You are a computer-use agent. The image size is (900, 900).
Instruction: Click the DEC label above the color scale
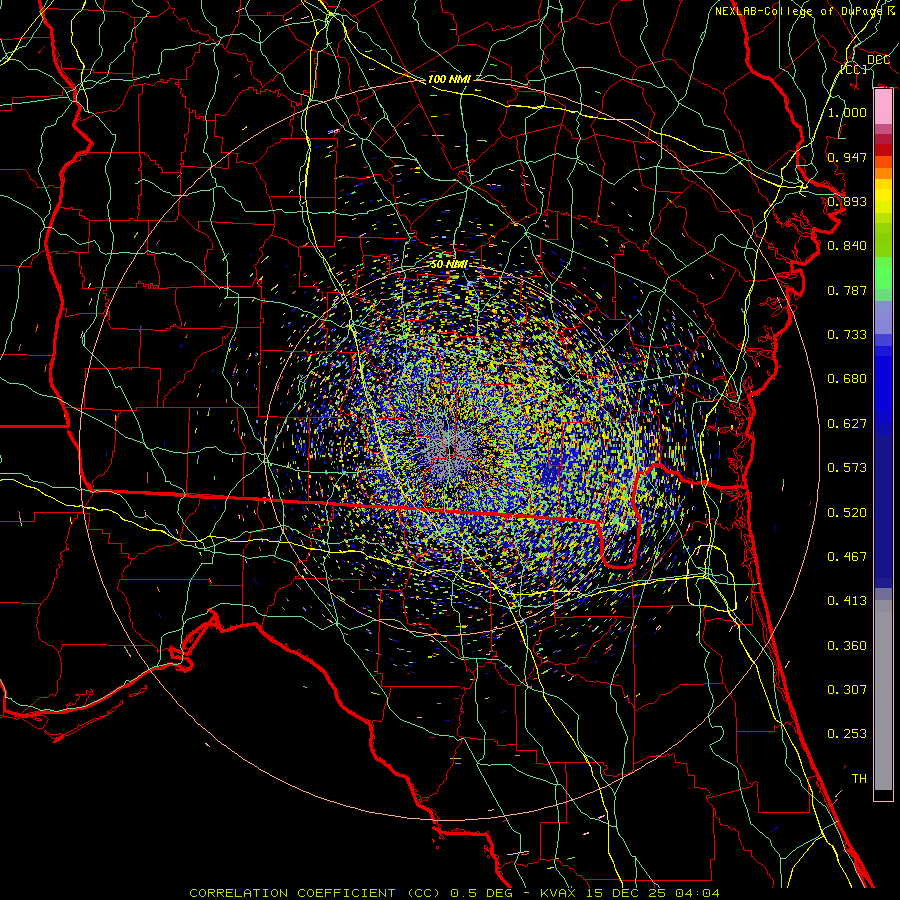pyautogui.click(x=878, y=60)
